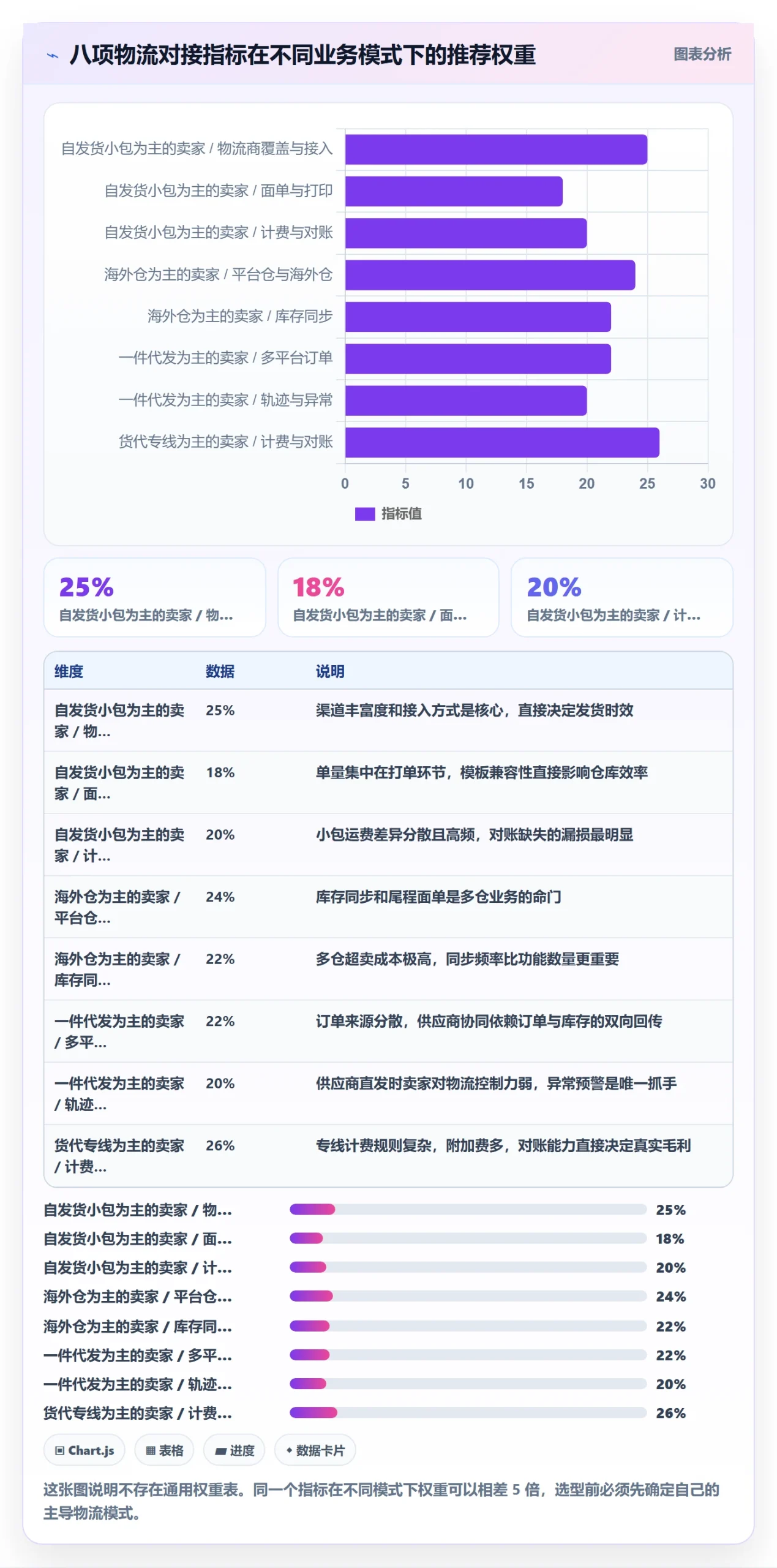Click the 24% progress bar
Image resolution: width=777 pixels, height=1568 pixels.
[468, 1296]
